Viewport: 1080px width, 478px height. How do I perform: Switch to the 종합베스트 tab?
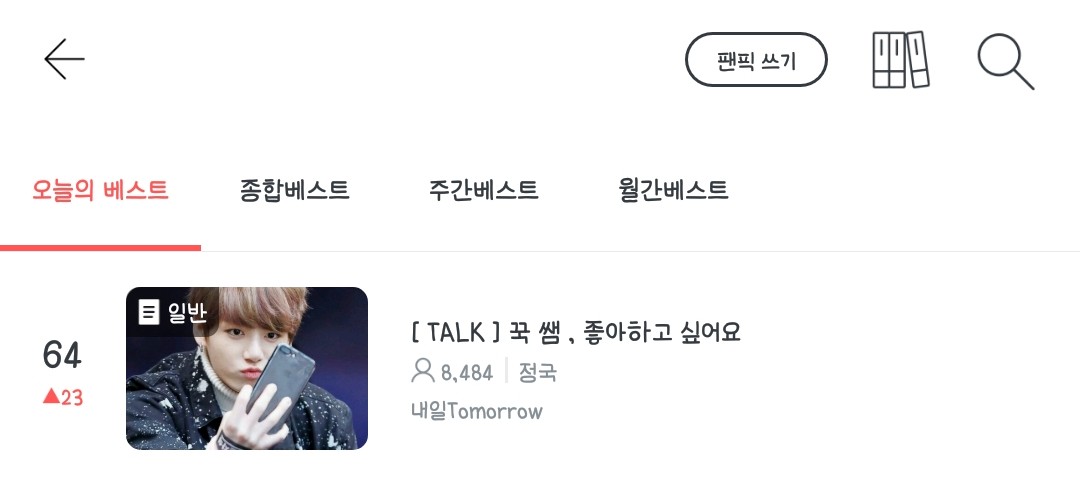(x=295, y=189)
